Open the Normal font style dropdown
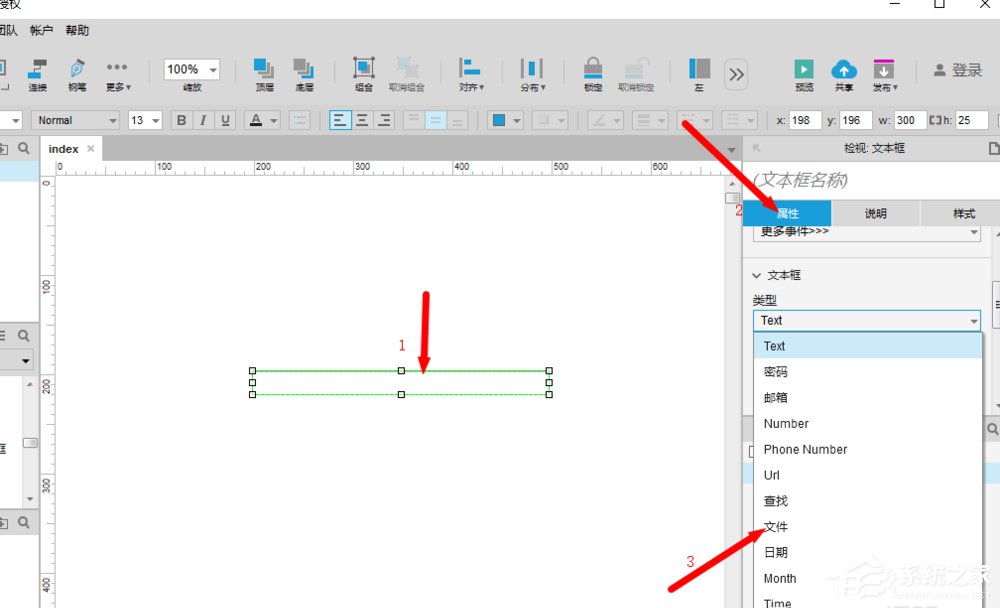Screen dimensions: 1000x608 coord(75,120)
